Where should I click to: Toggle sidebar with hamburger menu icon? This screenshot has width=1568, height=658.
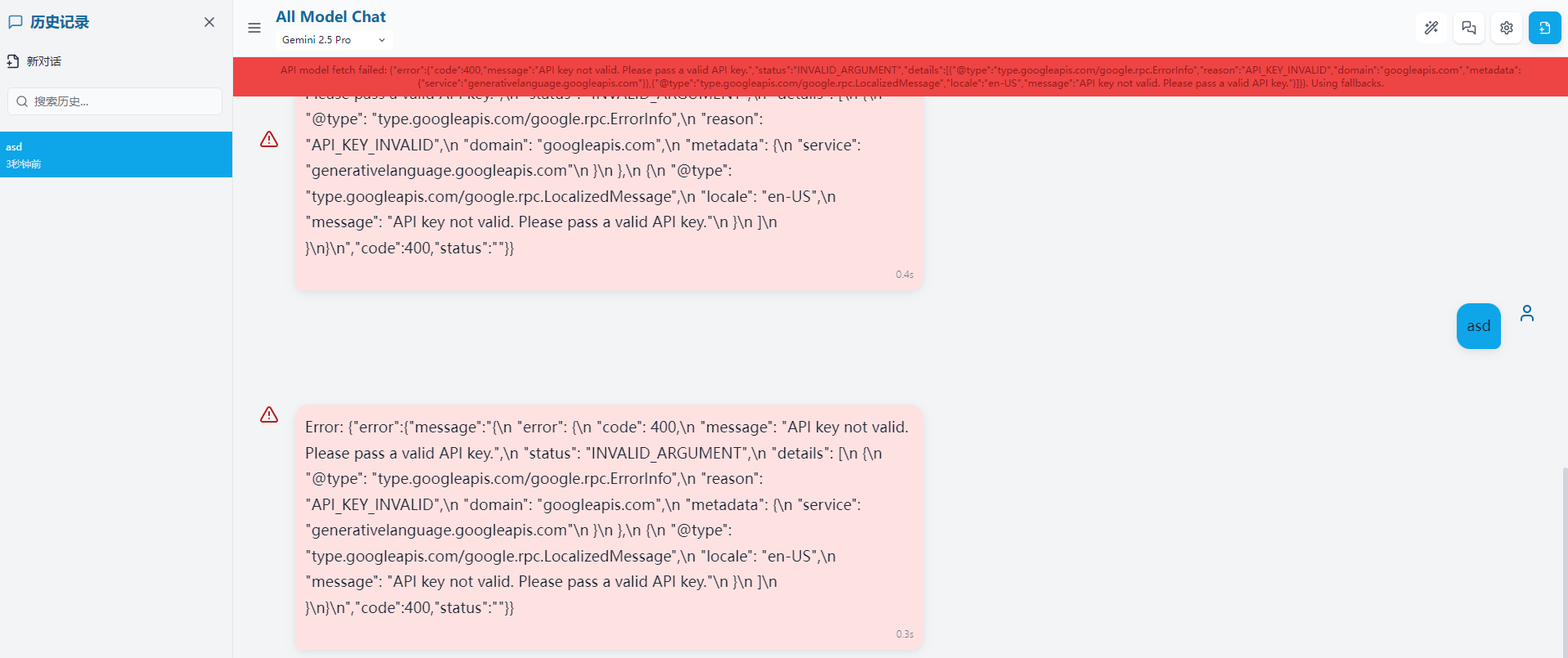(x=254, y=28)
